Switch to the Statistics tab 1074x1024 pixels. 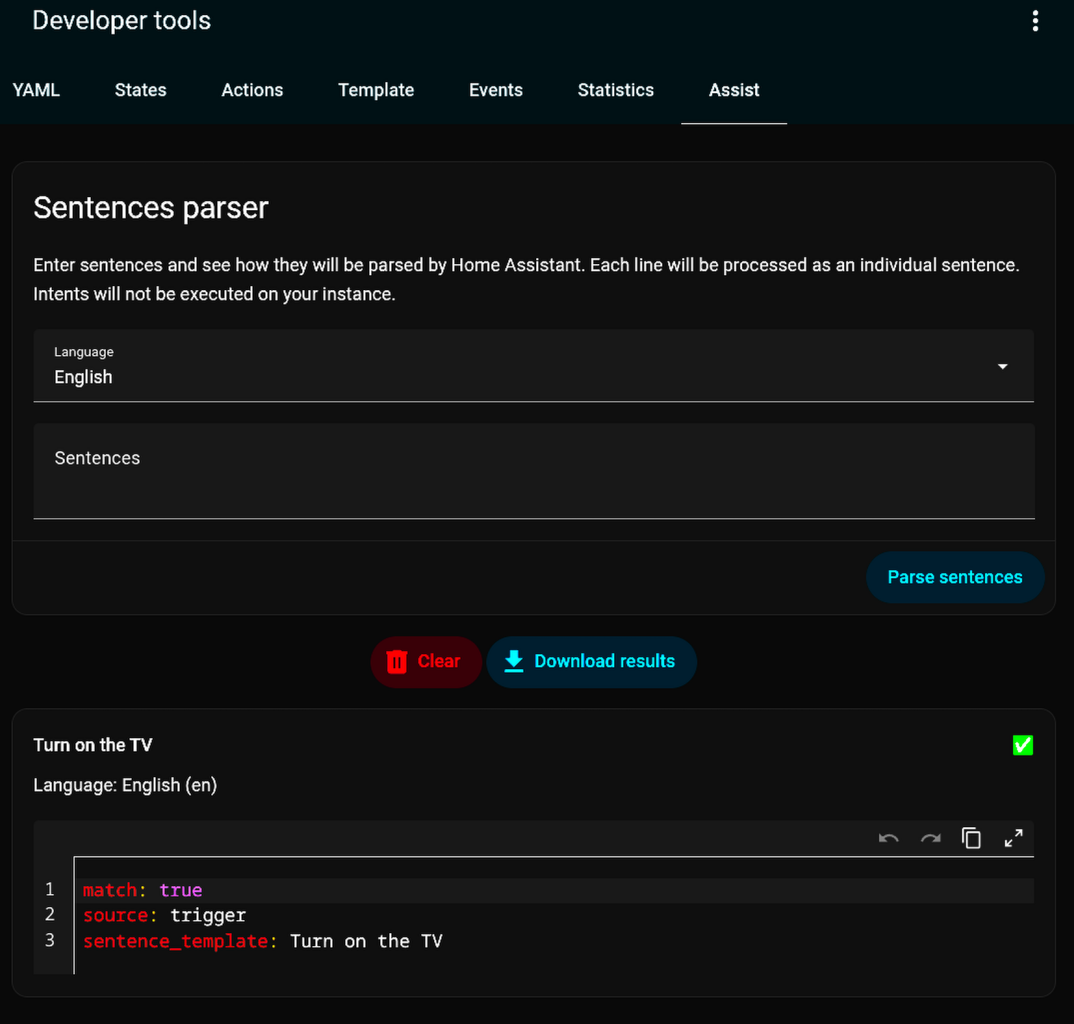coord(615,90)
